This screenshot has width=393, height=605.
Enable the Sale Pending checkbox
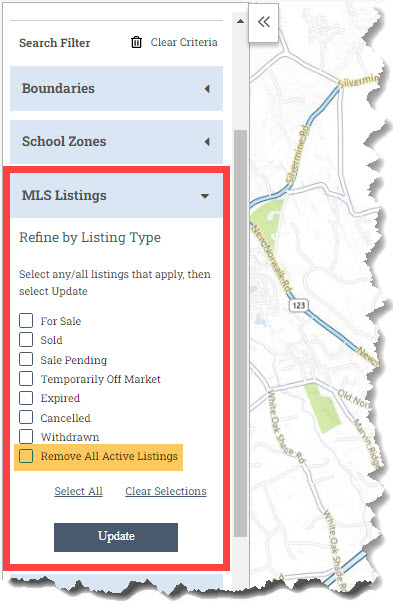[26, 359]
